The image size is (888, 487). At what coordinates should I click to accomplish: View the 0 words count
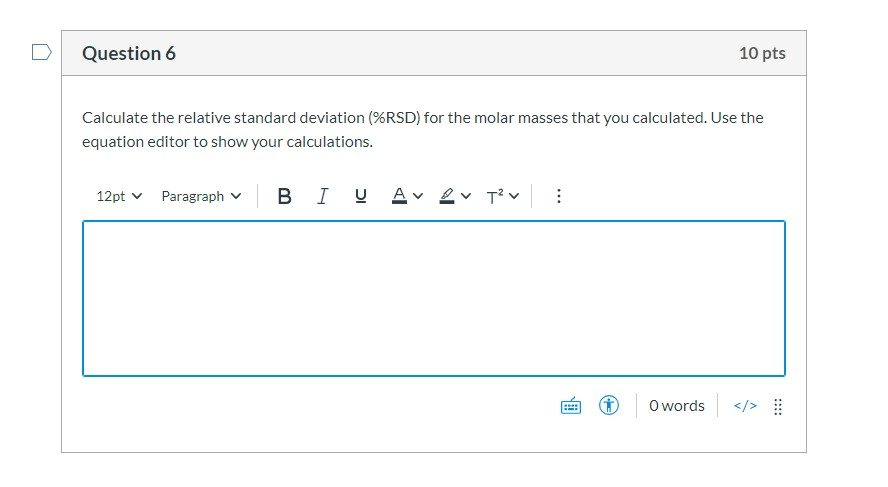(677, 405)
